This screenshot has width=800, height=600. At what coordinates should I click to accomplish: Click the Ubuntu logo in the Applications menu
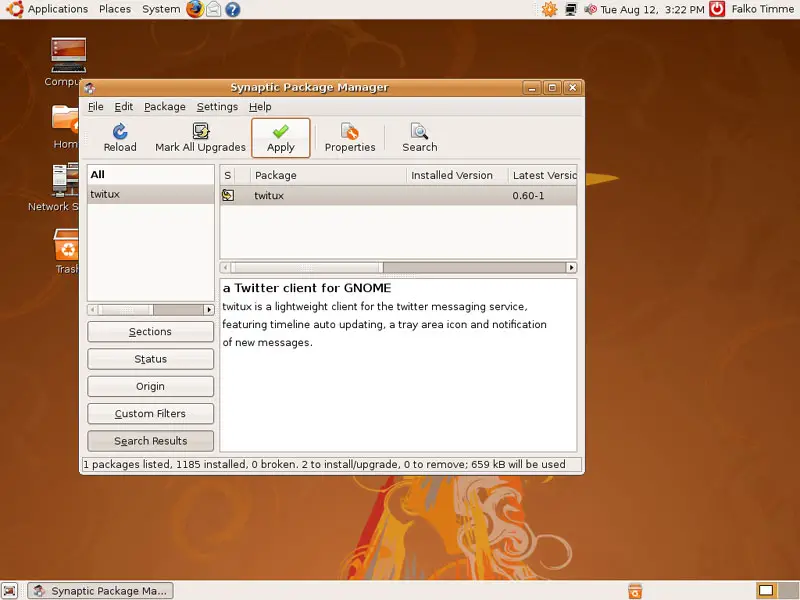[15, 9]
